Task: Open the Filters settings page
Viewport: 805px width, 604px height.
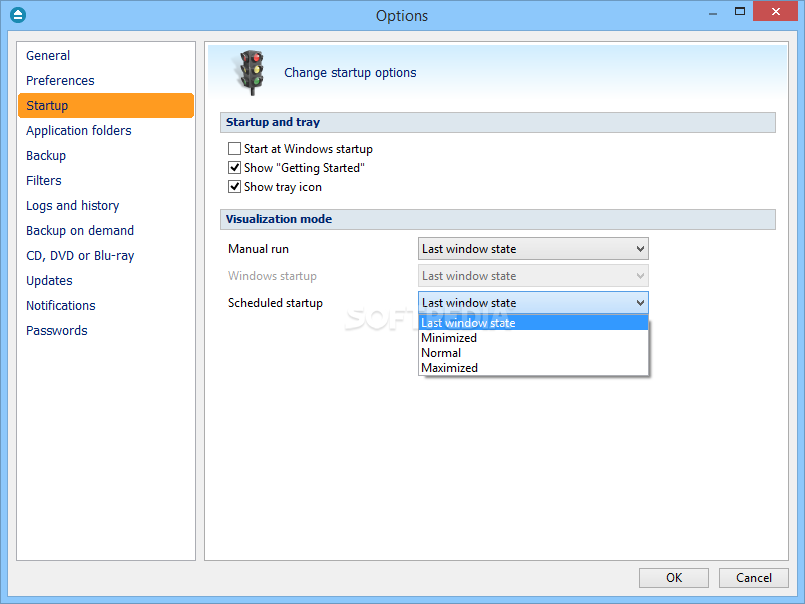Action: [106, 180]
